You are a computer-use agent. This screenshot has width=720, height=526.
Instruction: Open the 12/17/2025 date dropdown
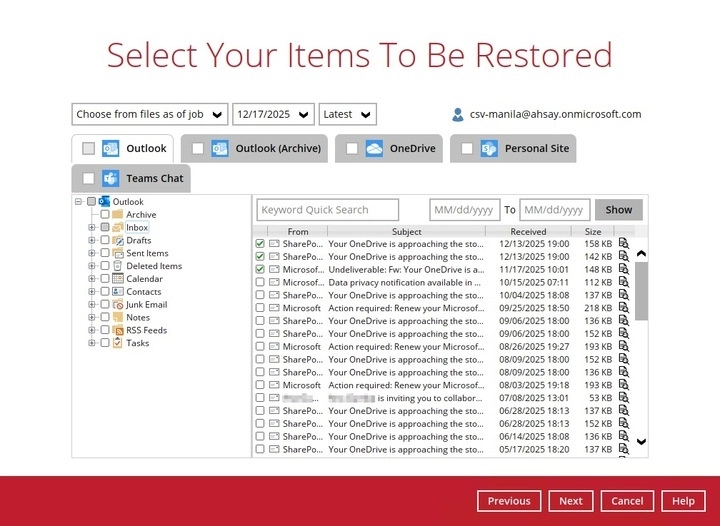point(273,114)
